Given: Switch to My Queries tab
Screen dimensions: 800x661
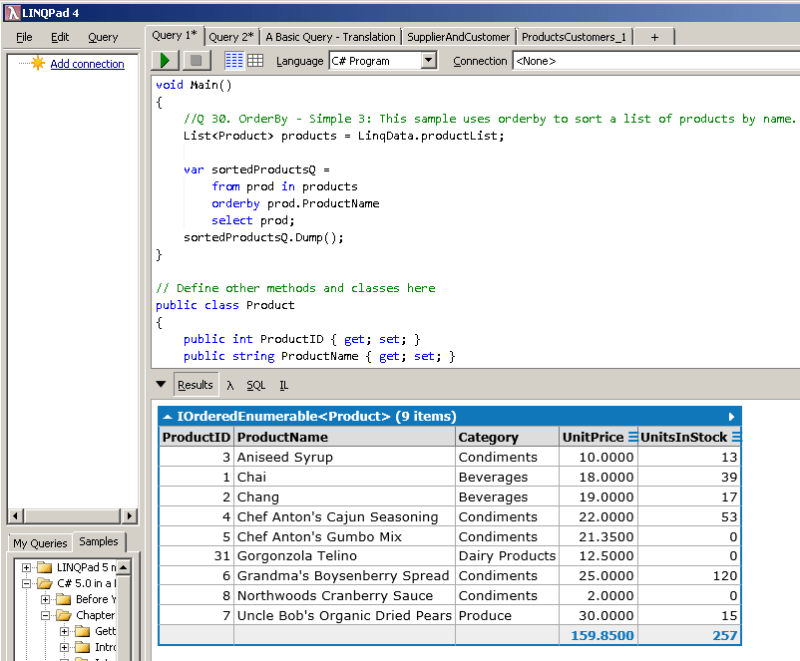Looking at the screenshot, I should click(40, 543).
